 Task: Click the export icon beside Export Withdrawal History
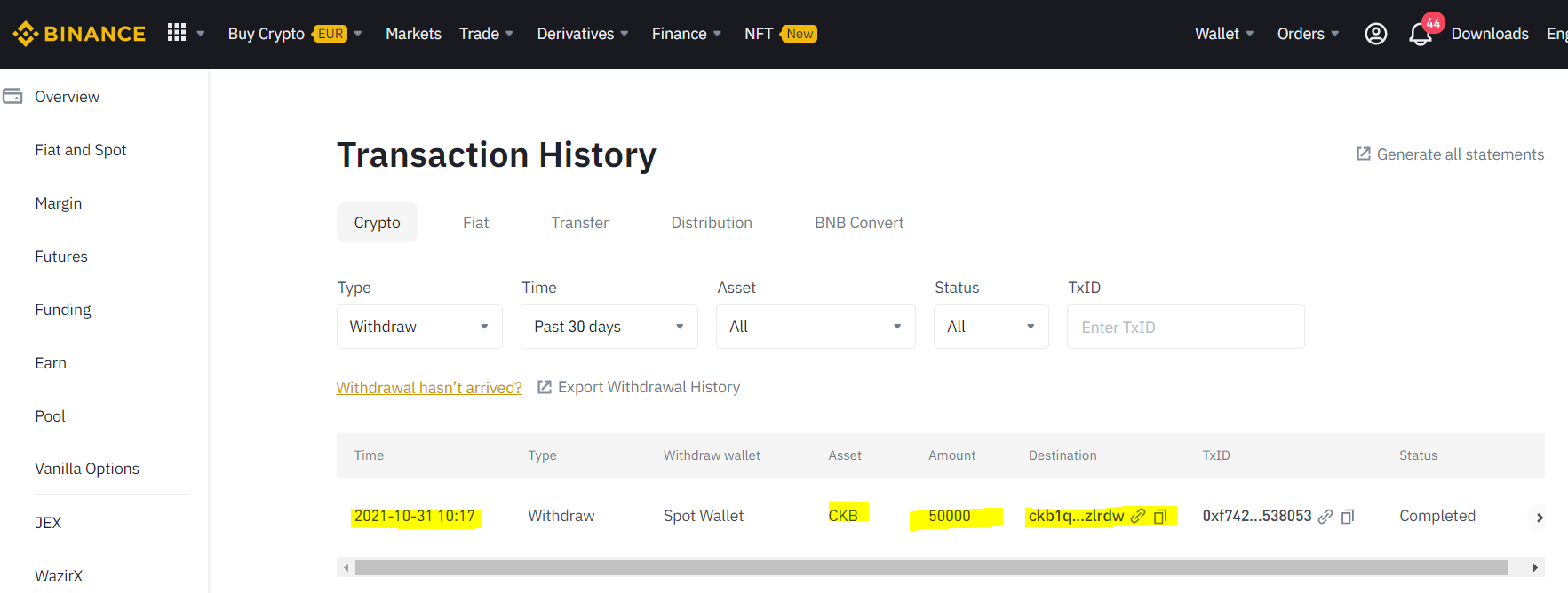[x=545, y=387]
